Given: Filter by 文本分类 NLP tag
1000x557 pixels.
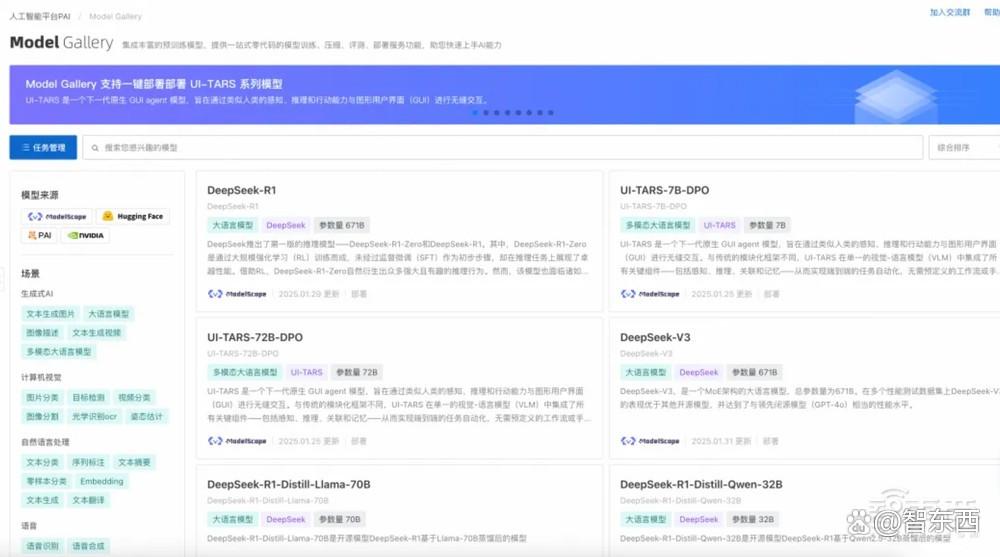Looking at the screenshot, I should pos(42,463).
